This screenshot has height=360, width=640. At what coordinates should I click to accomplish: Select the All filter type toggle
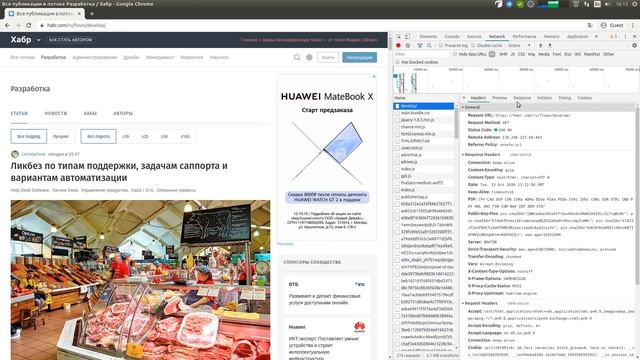point(492,54)
